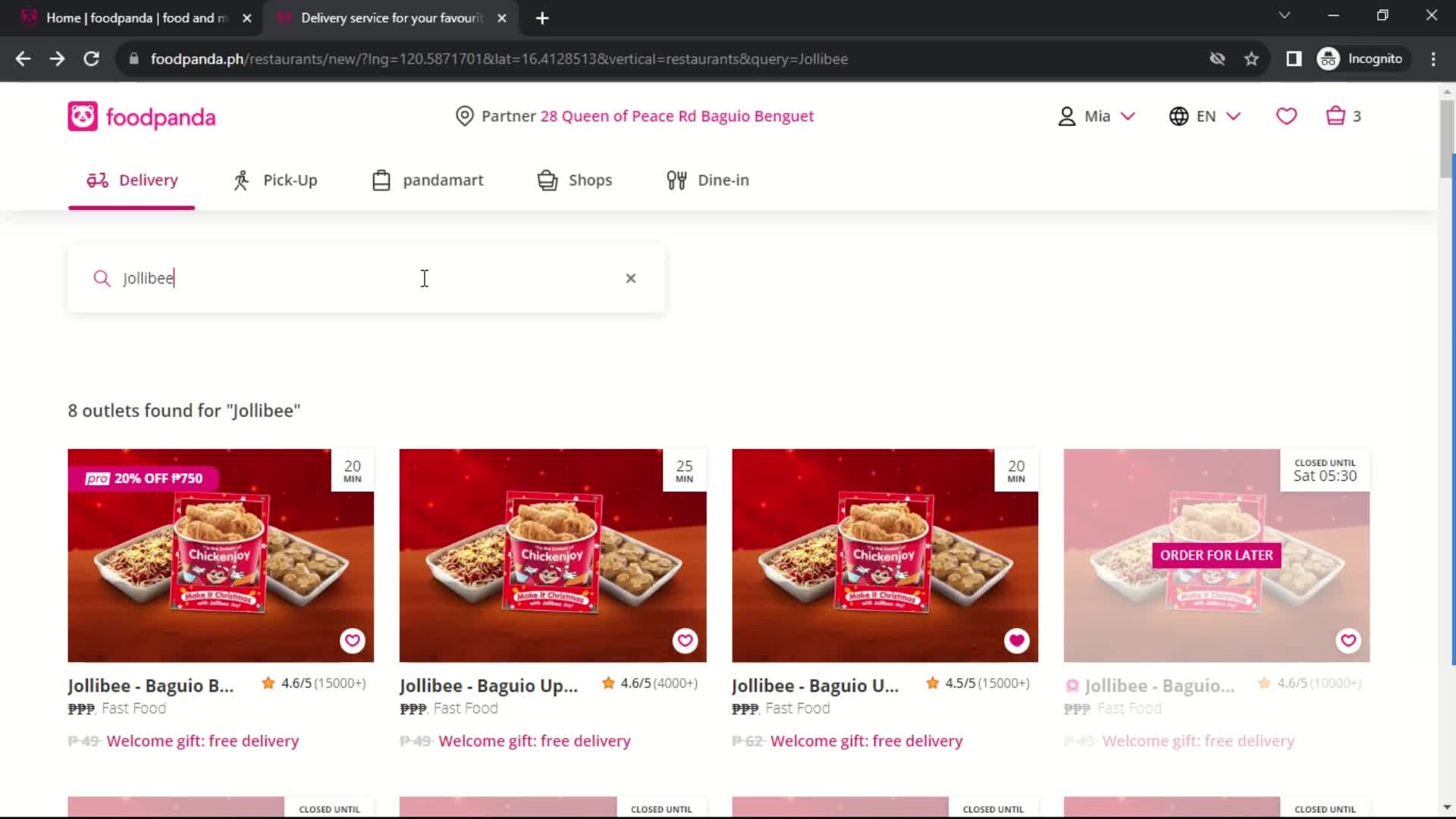Open the favourites heart icon in header
This screenshot has height=819, width=1456.
coord(1286,116)
